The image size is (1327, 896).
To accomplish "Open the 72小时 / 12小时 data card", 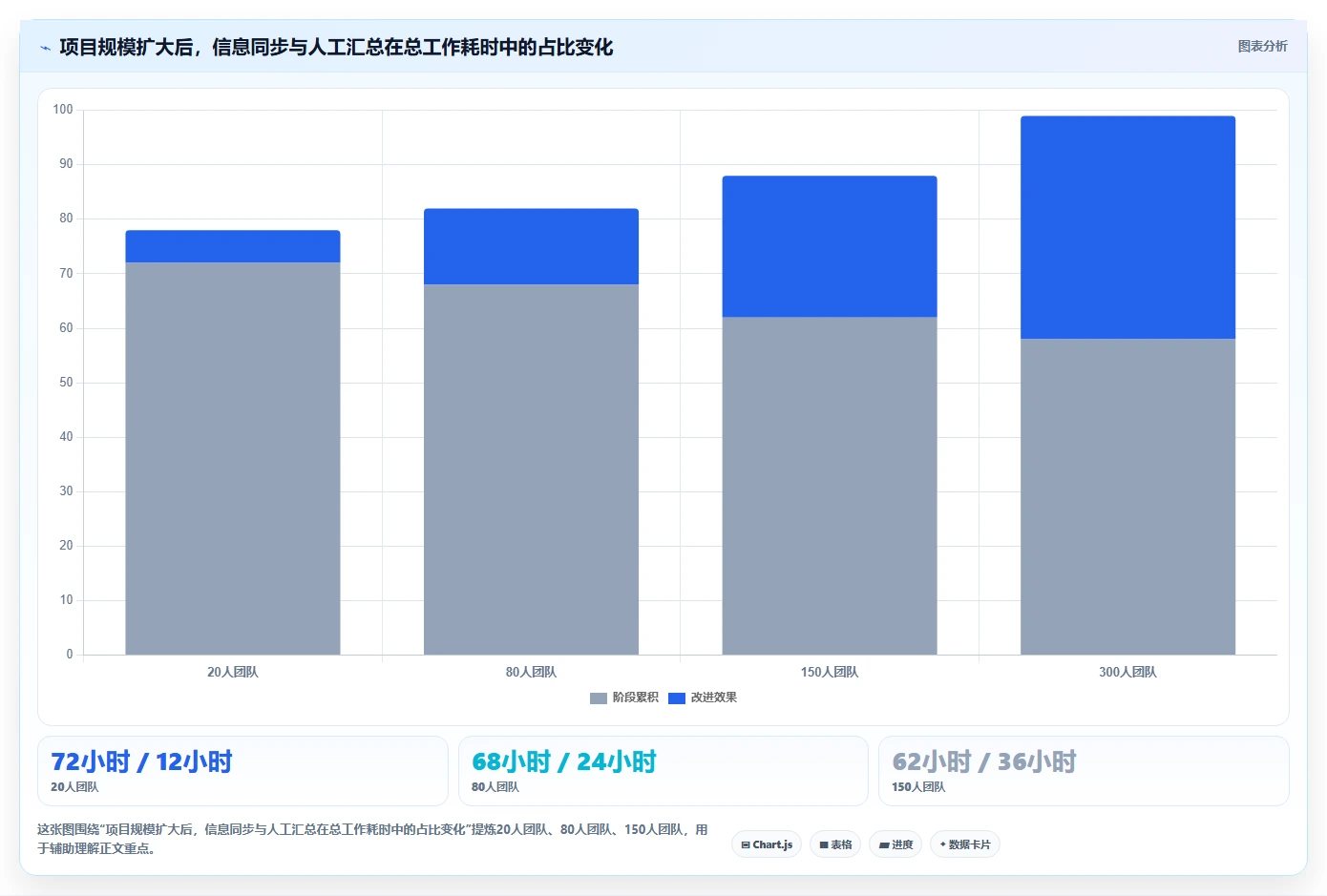I will (x=242, y=771).
